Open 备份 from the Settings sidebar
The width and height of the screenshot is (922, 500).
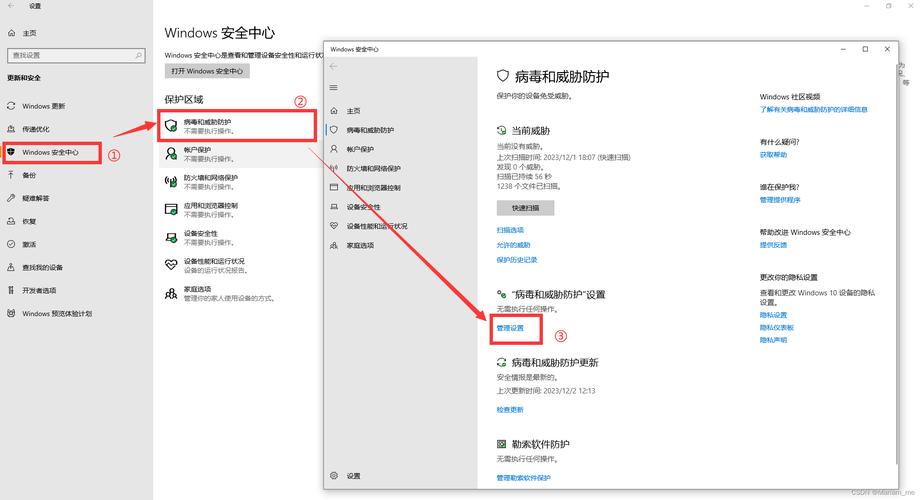(x=29, y=175)
